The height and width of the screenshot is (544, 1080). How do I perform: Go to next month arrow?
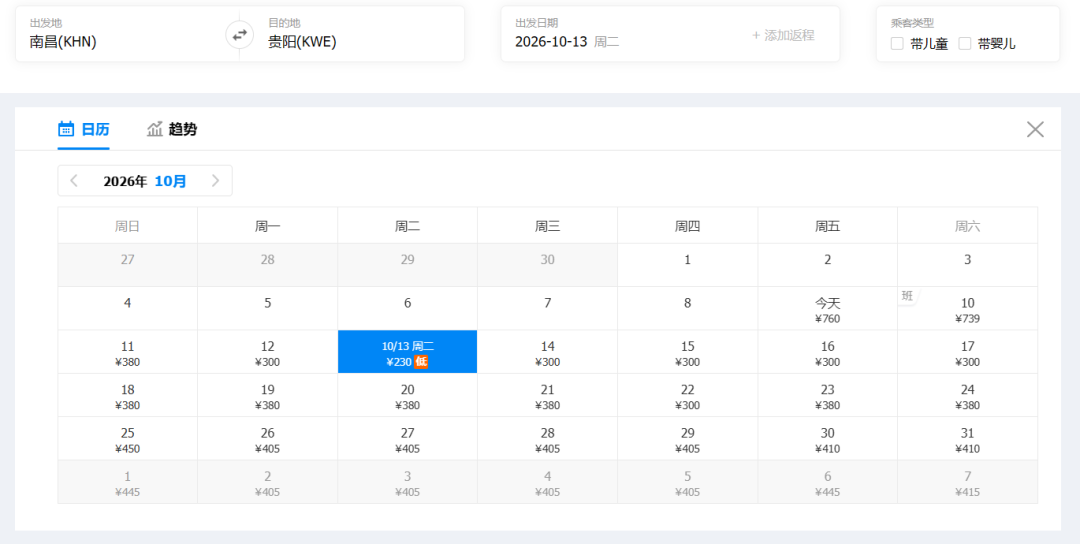pos(216,181)
